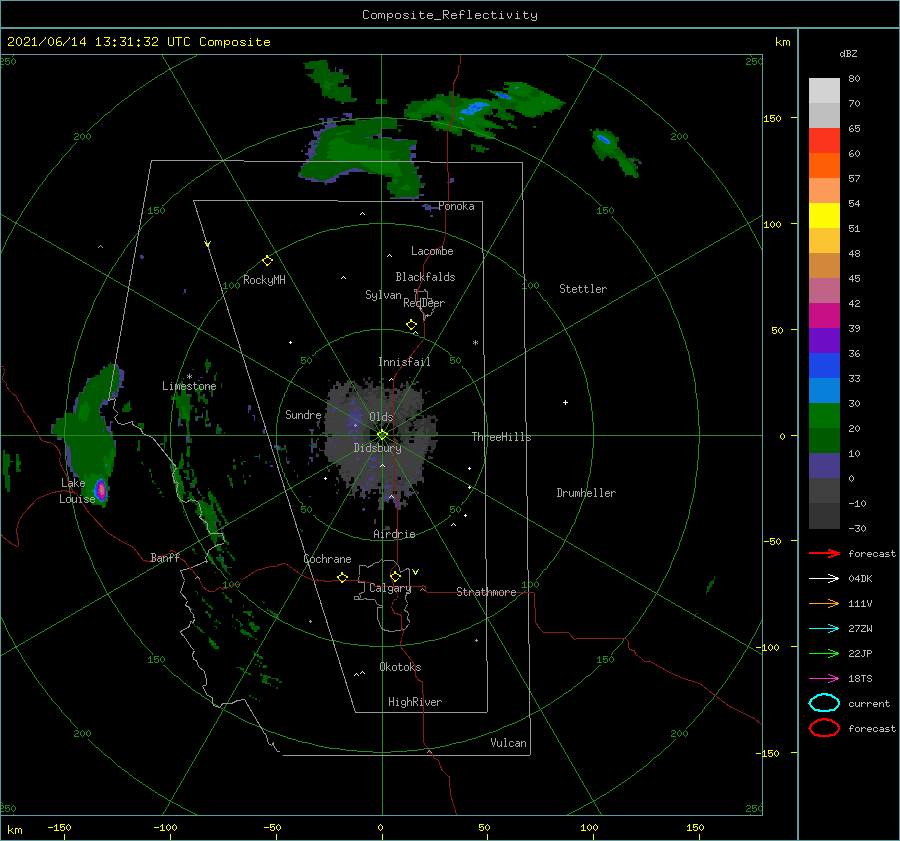Click the asterisk marker above Limestone

189,377
